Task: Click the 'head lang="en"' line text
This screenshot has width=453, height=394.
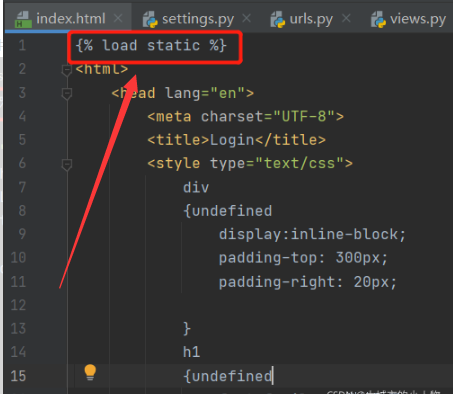Action: 182,93
